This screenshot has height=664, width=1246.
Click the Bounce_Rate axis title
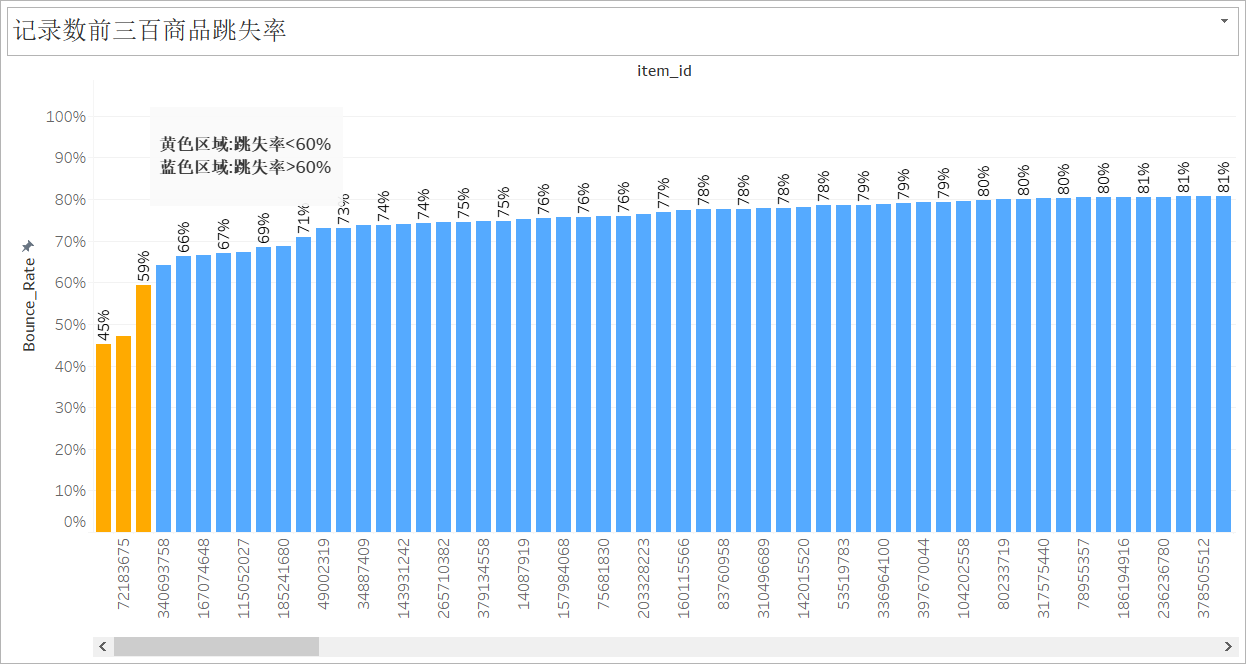29,305
